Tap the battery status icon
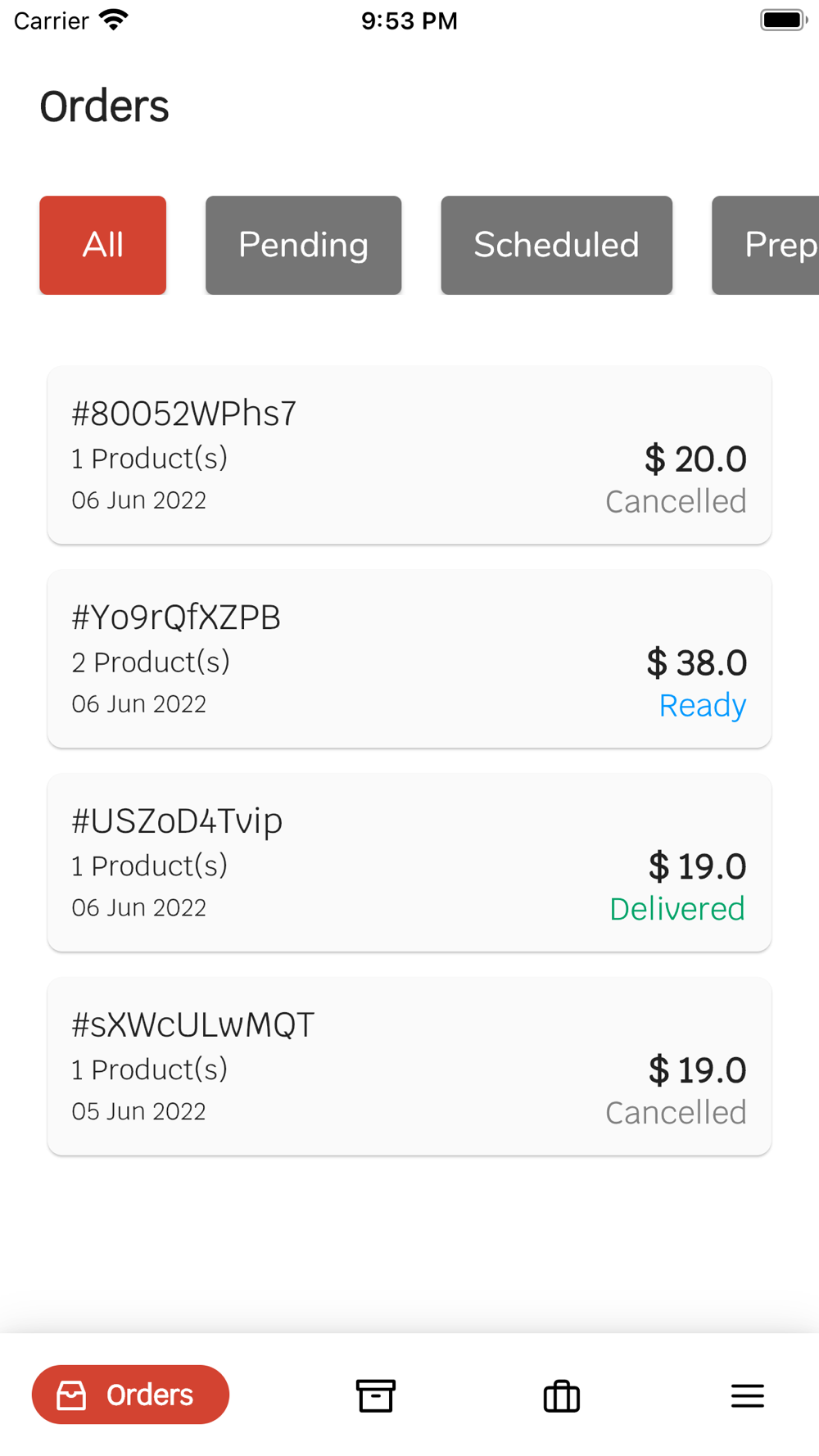This screenshot has height=1456, width=819. point(783,20)
